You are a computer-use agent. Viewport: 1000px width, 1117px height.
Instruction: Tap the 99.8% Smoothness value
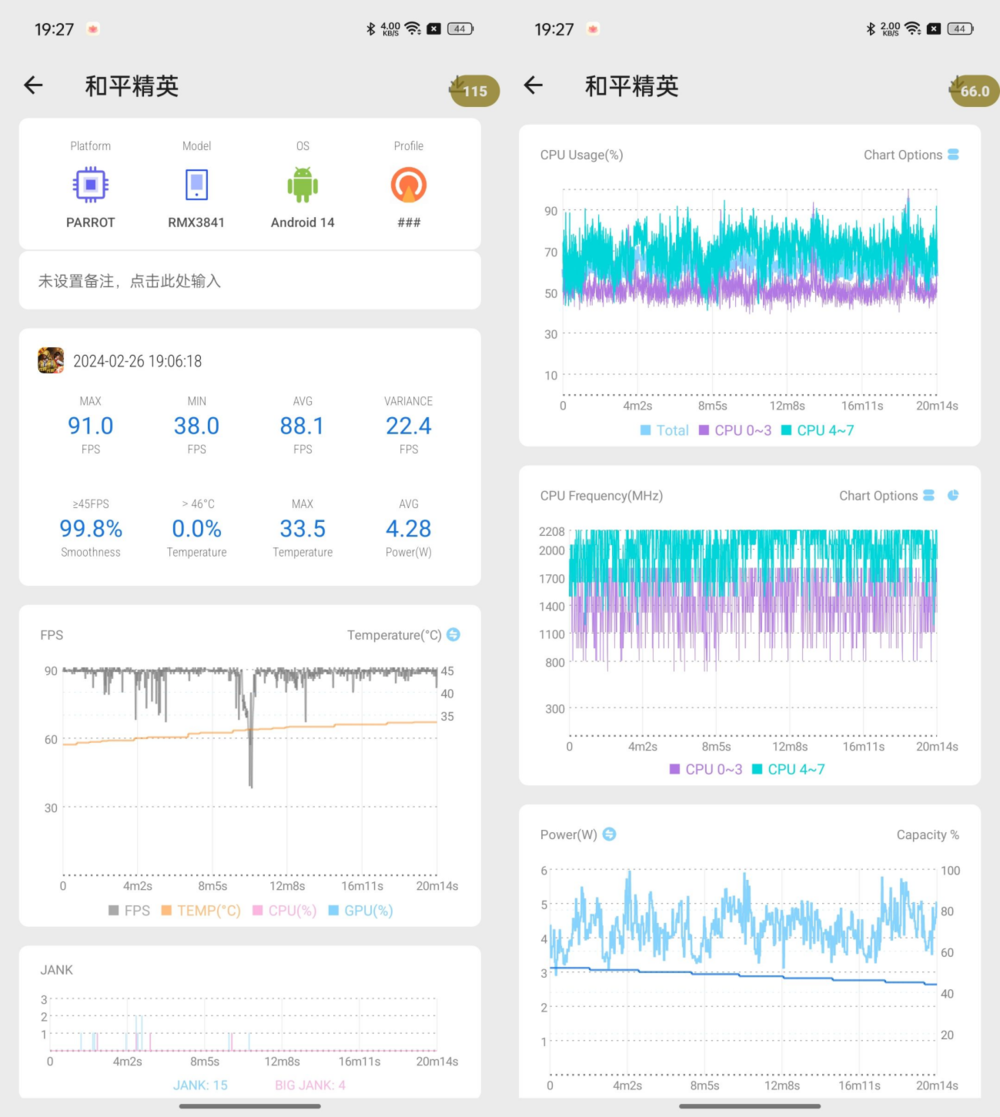click(x=90, y=529)
